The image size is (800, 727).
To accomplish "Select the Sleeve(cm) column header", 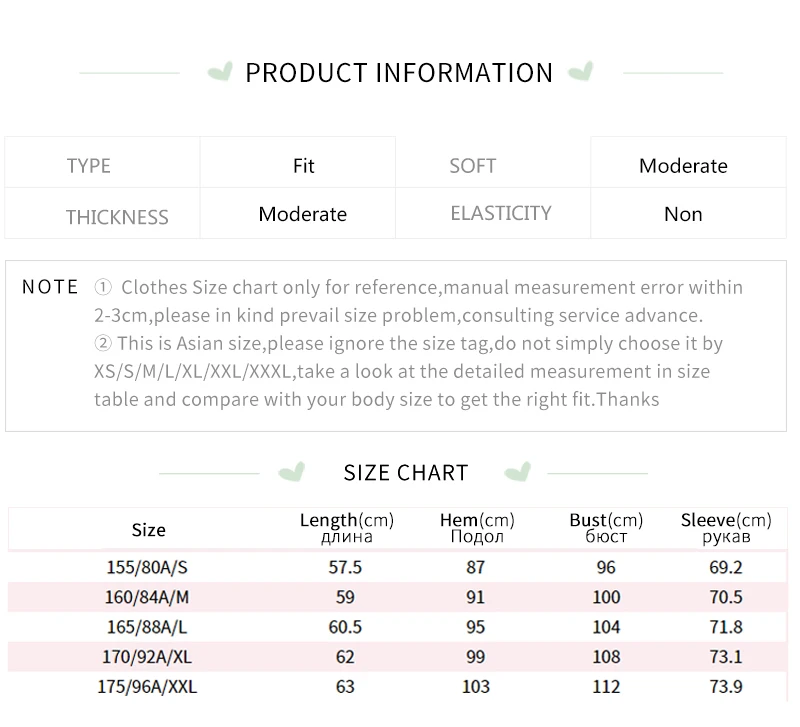I will [726, 528].
